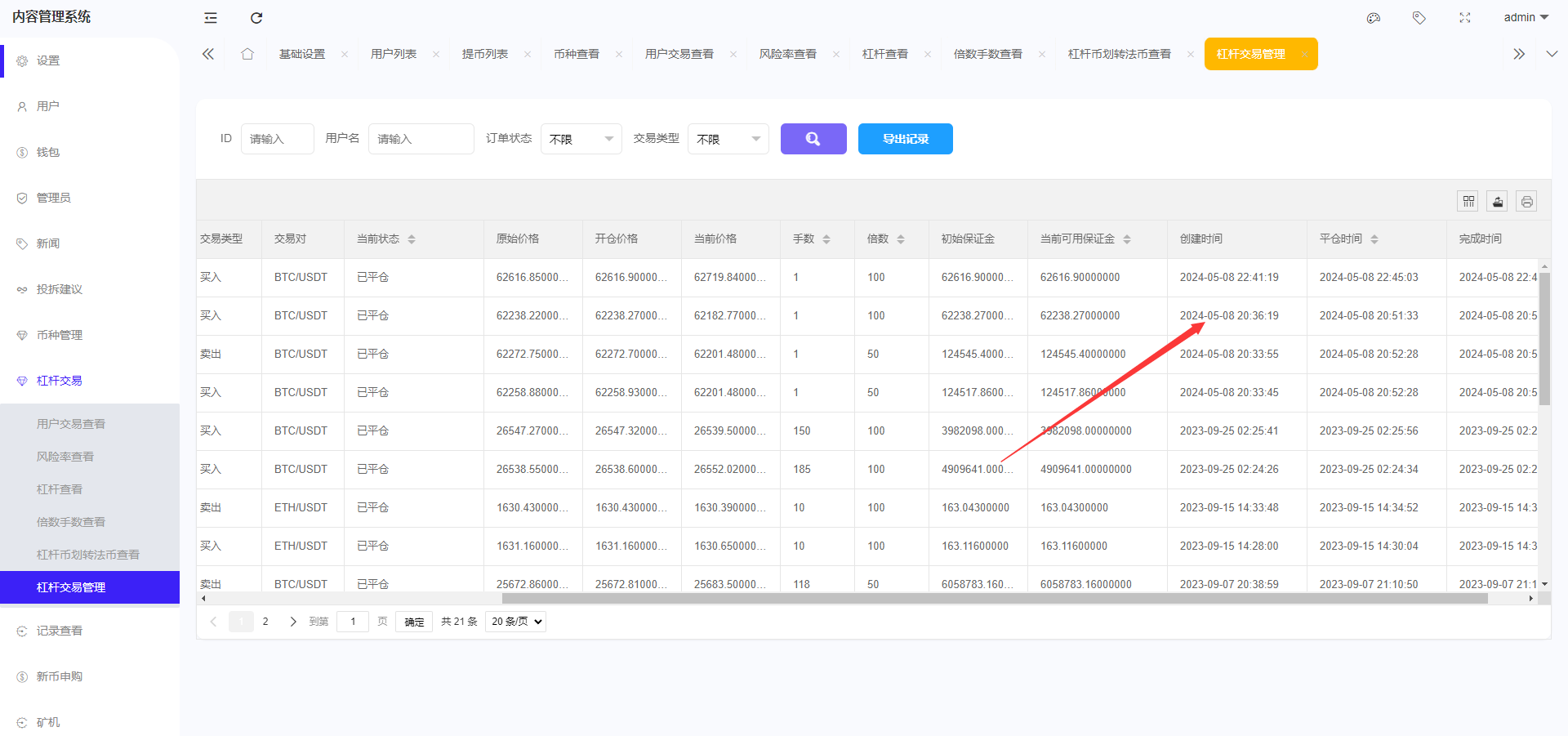Switch to the 风险率查看 tab
This screenshot has width=1568, height=736.
click(x=787, y=54)
